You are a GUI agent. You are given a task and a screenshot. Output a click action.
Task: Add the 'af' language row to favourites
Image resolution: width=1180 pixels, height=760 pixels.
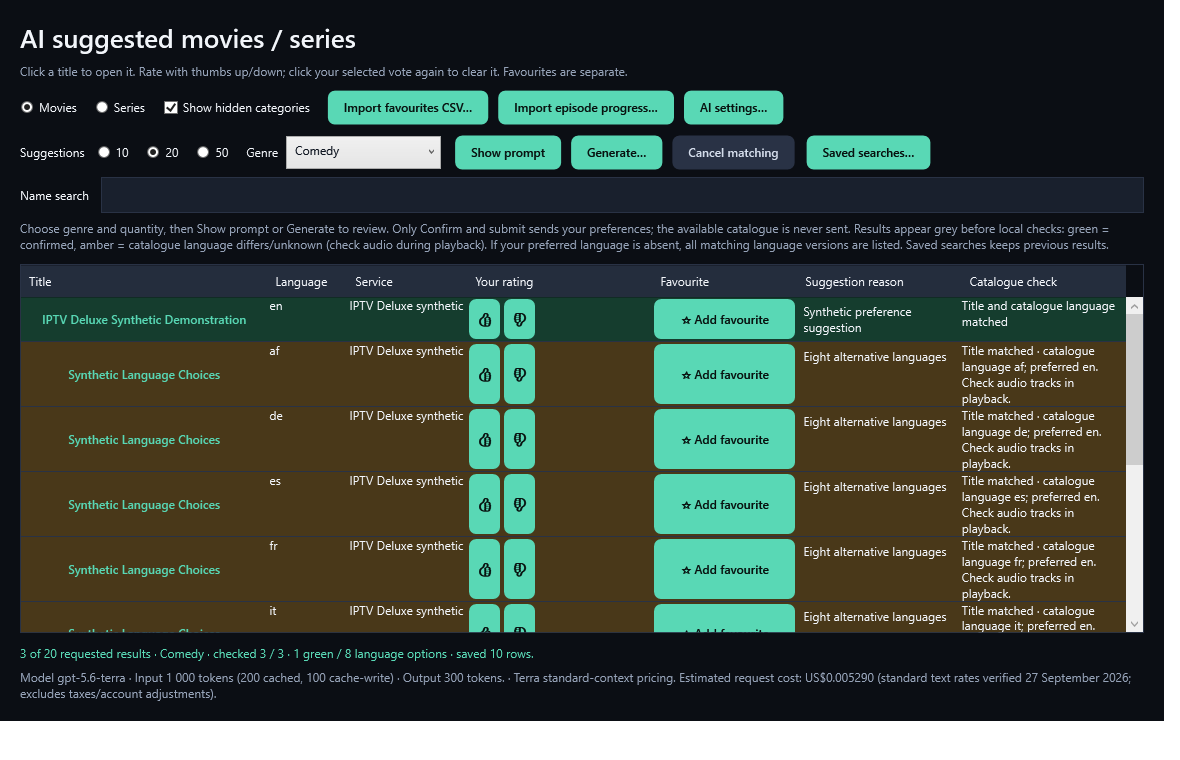(724, 374)
